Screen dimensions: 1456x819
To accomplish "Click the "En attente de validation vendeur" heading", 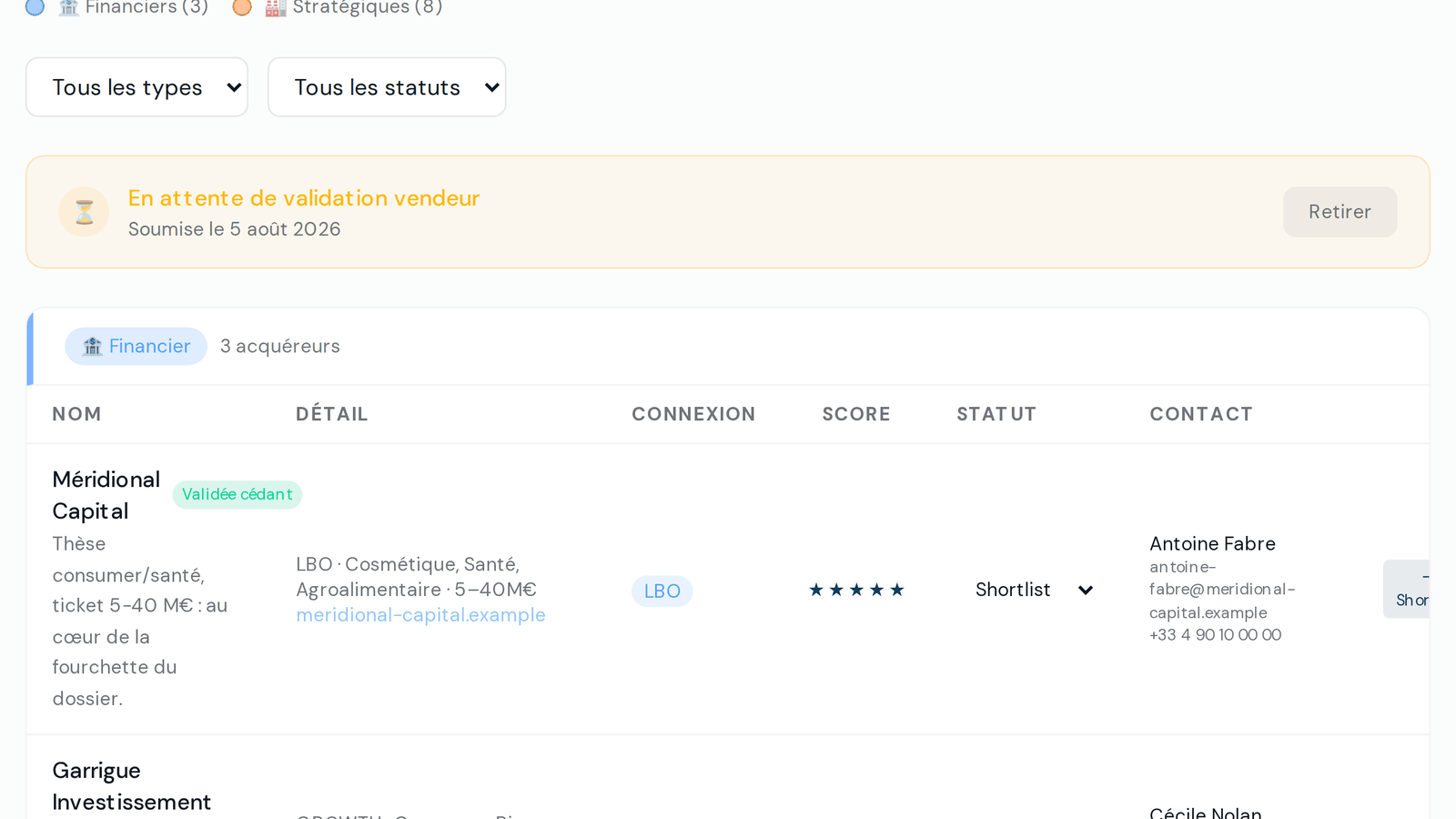I will pyautogui.click(x=304, y=198).
